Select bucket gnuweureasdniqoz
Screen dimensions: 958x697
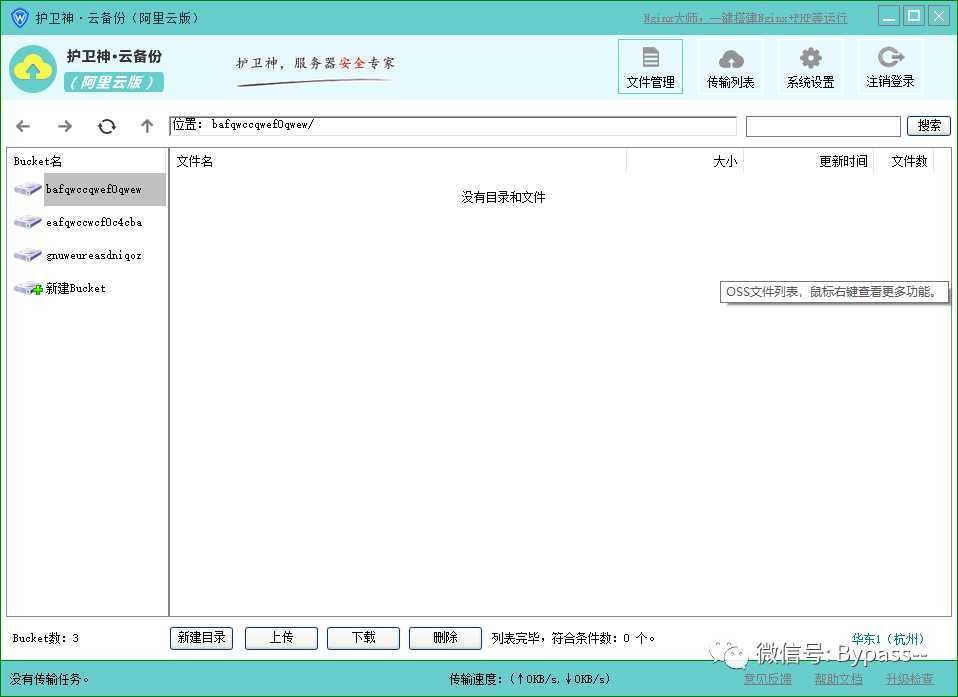tap(94, 255)
